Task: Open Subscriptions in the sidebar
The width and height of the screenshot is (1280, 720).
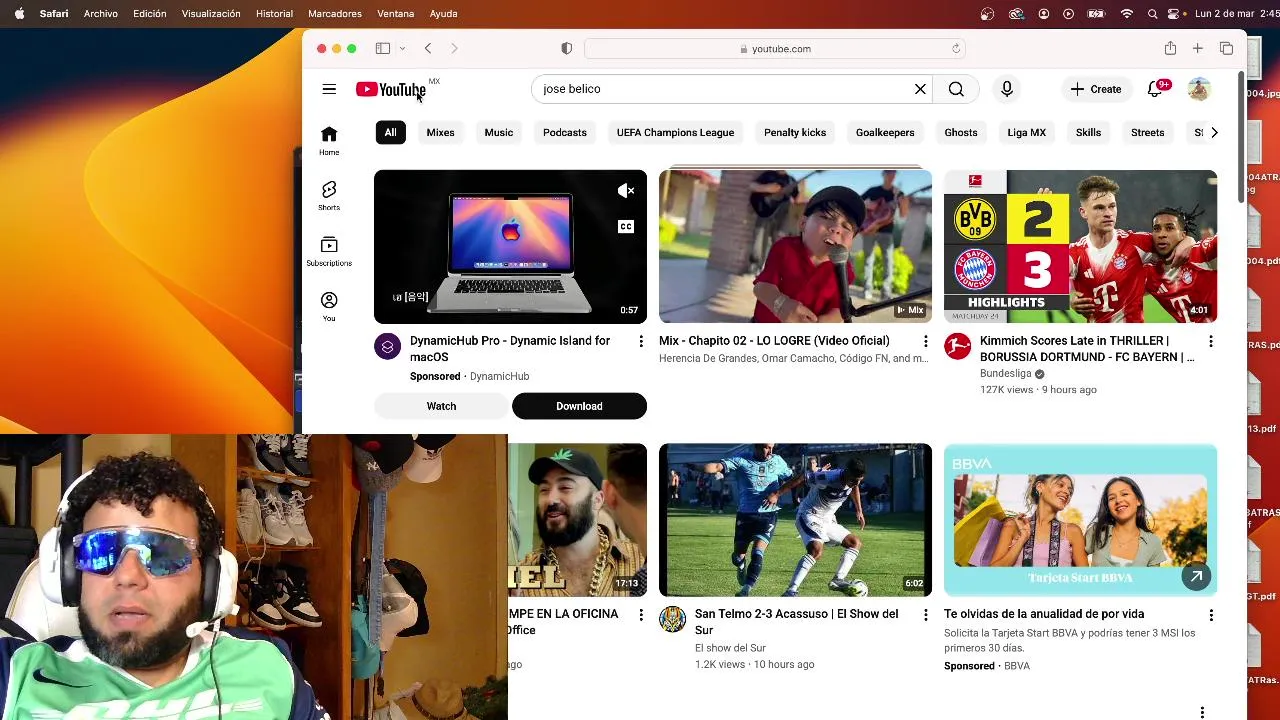Action: point(329,251)
